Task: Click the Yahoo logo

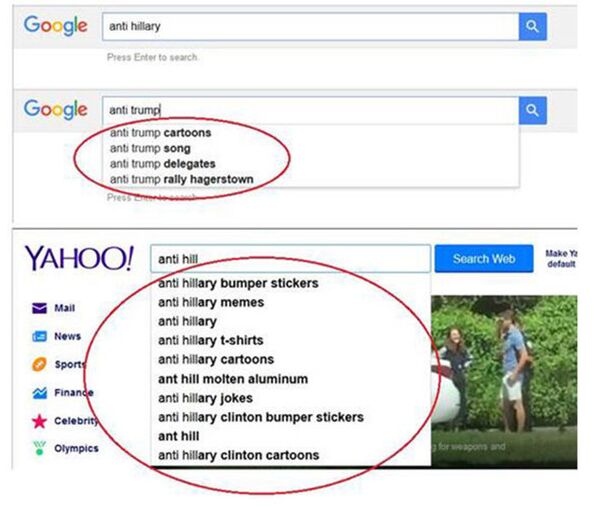Action: [x=78, y=259]
